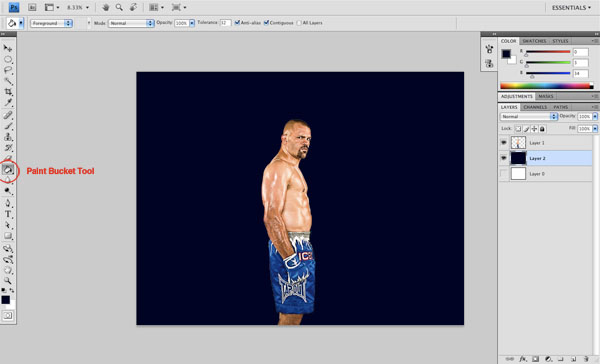The image size is (600, 364).
Task: Toggle lock transparent pixels
Action: (518, 129)
